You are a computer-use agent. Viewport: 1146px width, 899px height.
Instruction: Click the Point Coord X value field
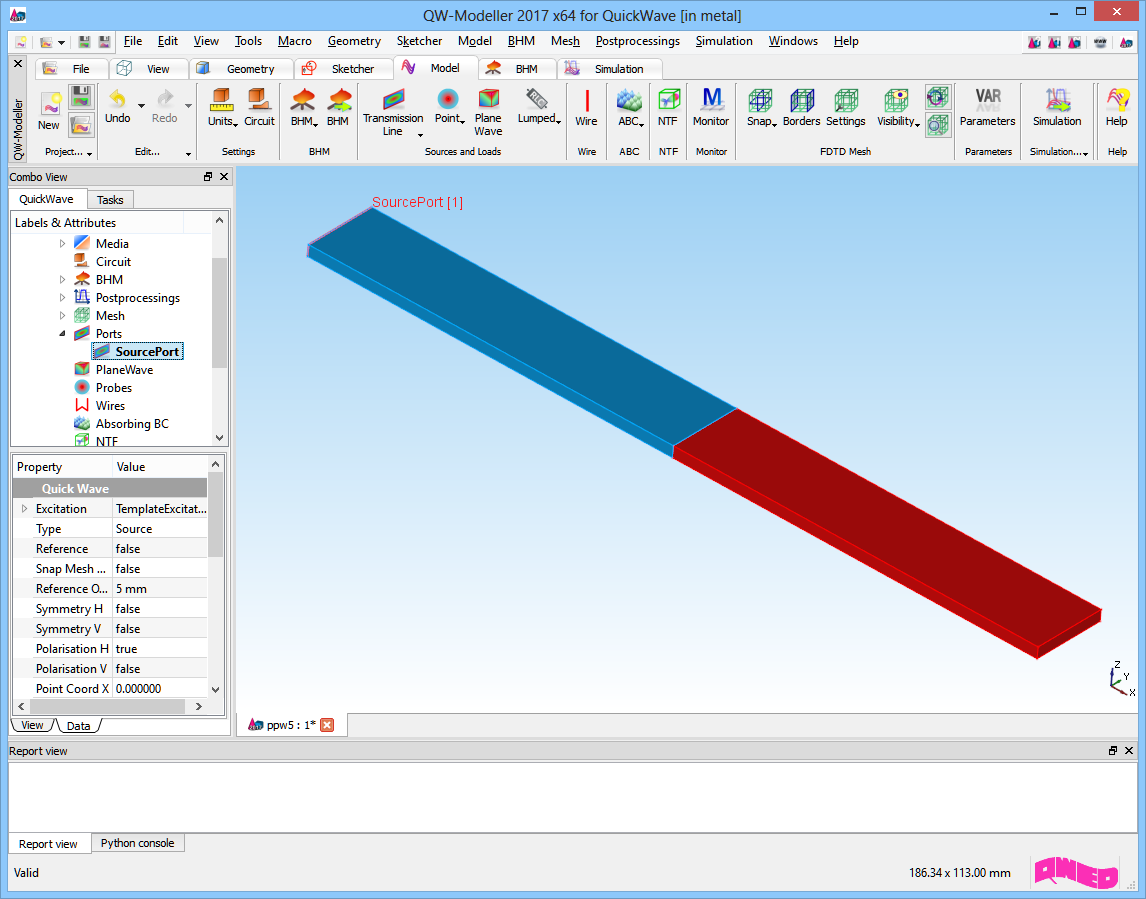click(x=160, y=689)
